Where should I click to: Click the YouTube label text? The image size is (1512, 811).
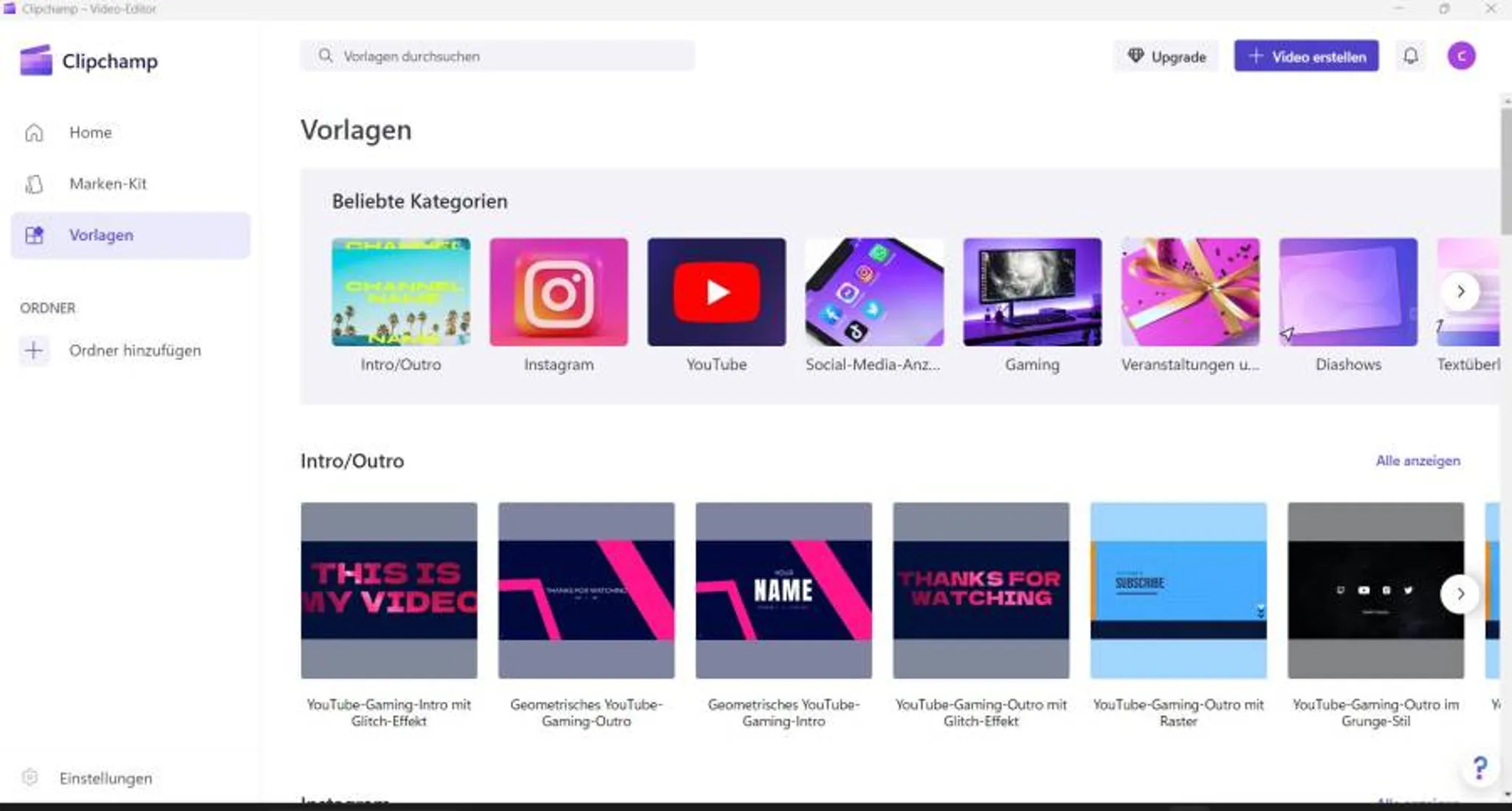pyautogui.click(x=717, y=365)
